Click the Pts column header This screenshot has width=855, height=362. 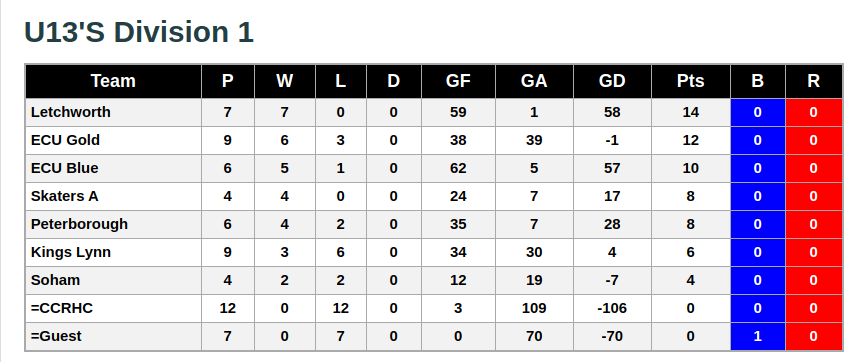(690, 81)
